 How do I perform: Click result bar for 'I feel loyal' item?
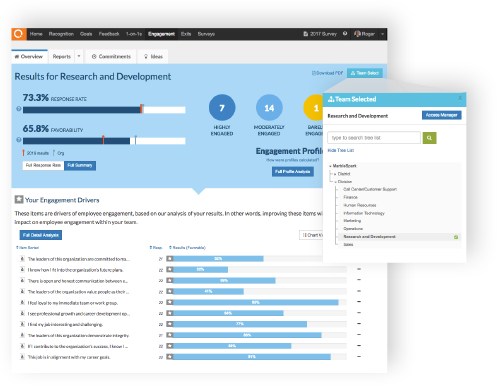pos(257,302)
